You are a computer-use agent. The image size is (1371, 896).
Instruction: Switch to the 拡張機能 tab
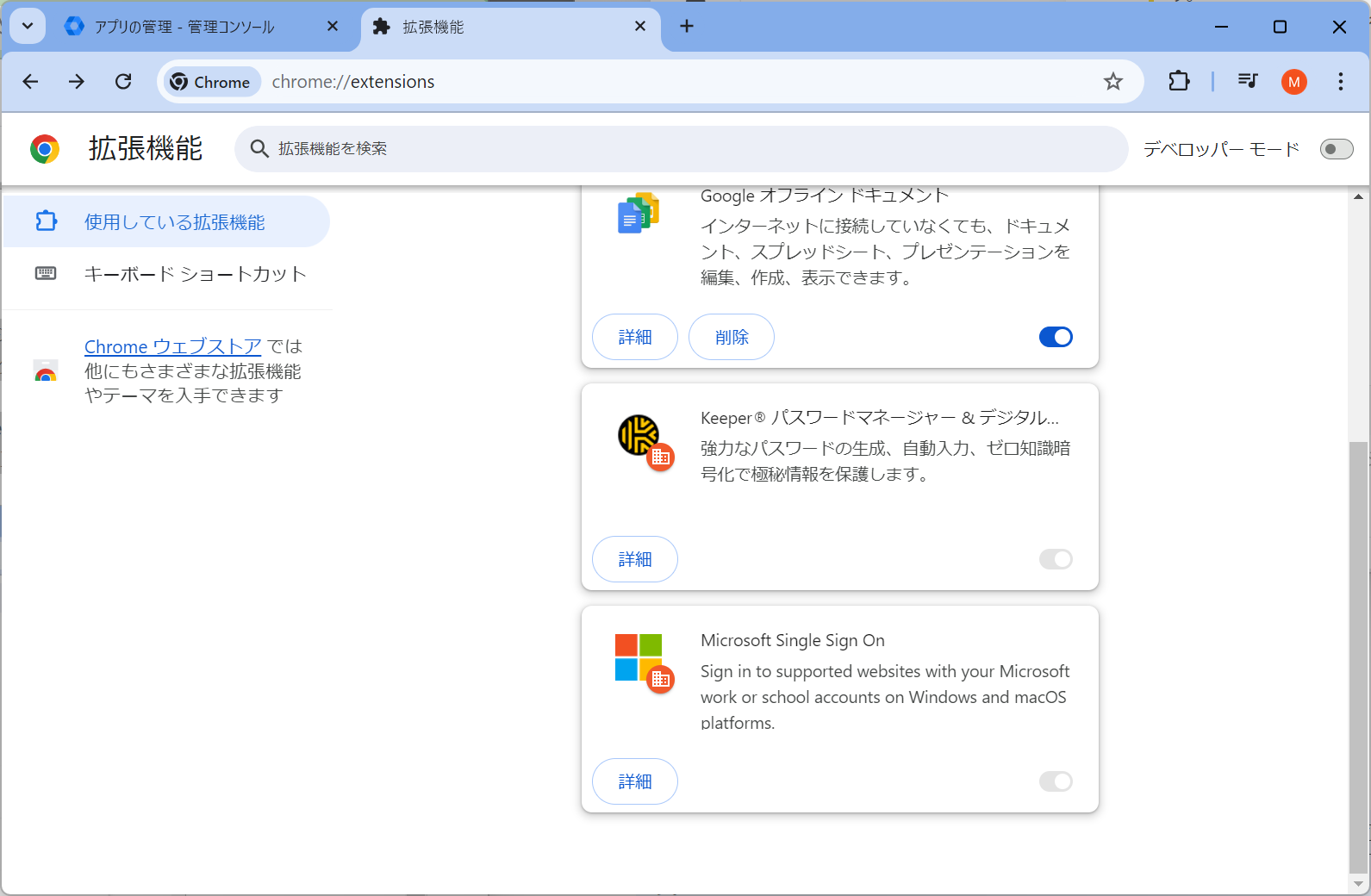coord(511,27)
